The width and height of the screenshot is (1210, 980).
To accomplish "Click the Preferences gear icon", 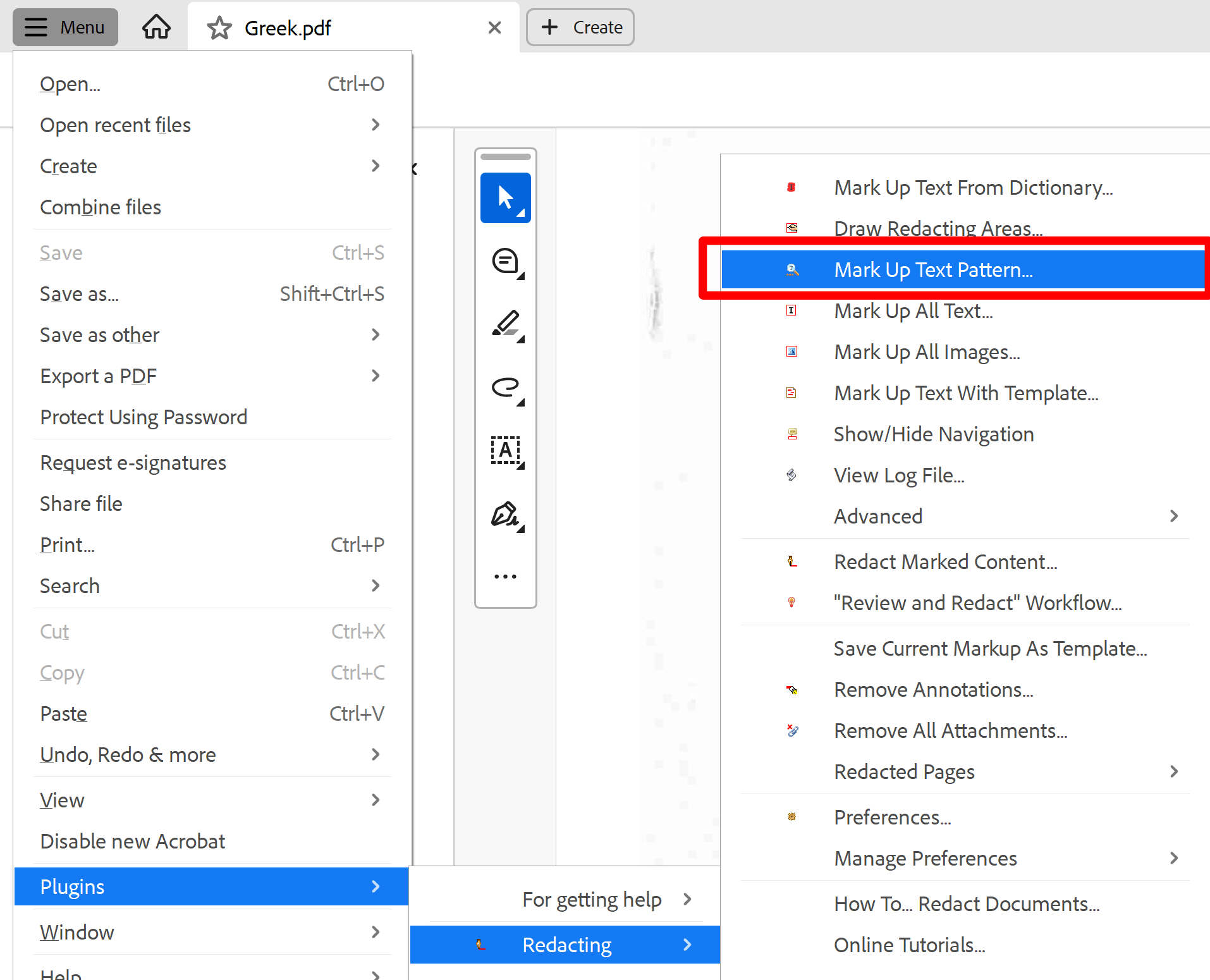I will 791,817.
